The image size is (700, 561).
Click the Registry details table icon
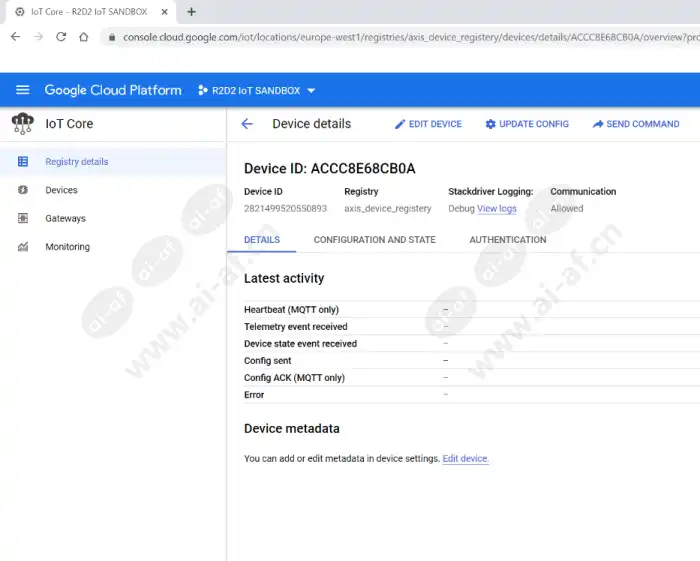[x=23, y=162]
